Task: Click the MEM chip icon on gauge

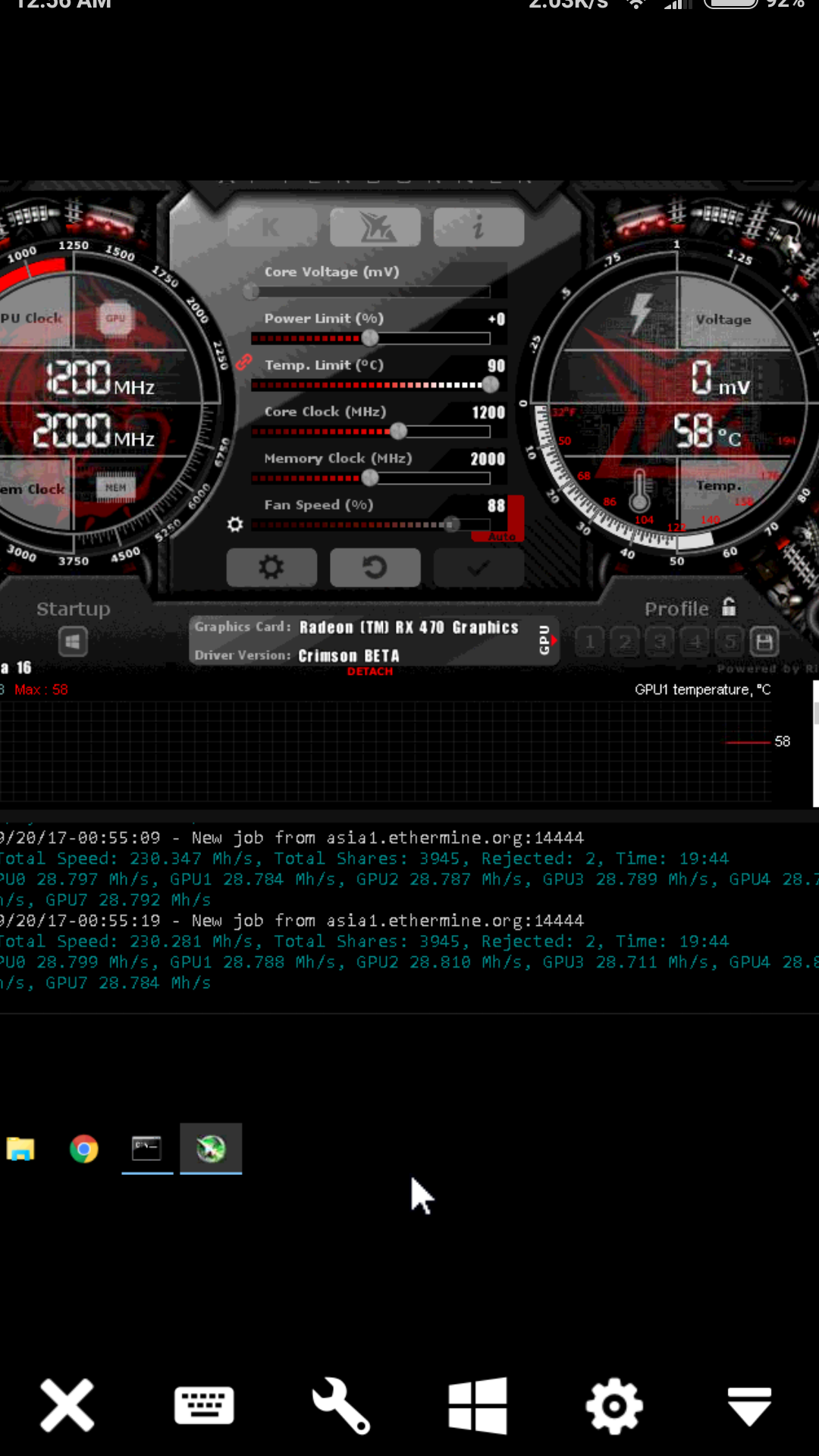Action: [115, 488]
